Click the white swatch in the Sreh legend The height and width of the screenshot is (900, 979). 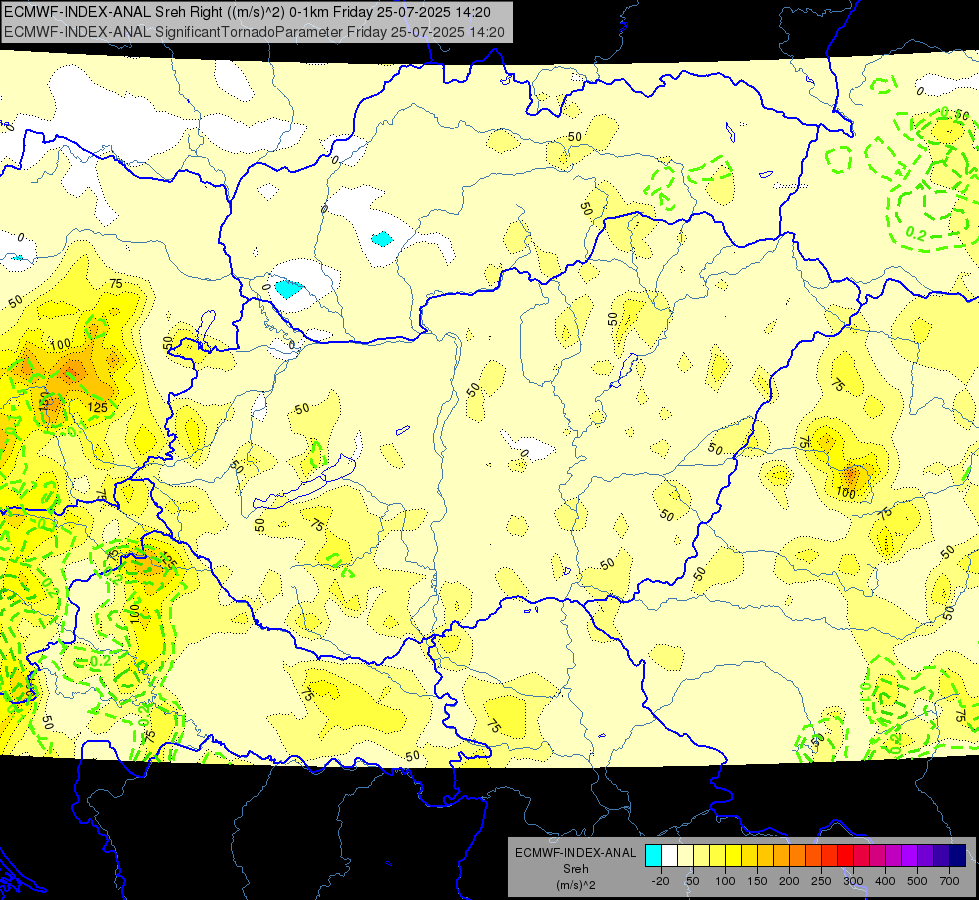(669, 855)
